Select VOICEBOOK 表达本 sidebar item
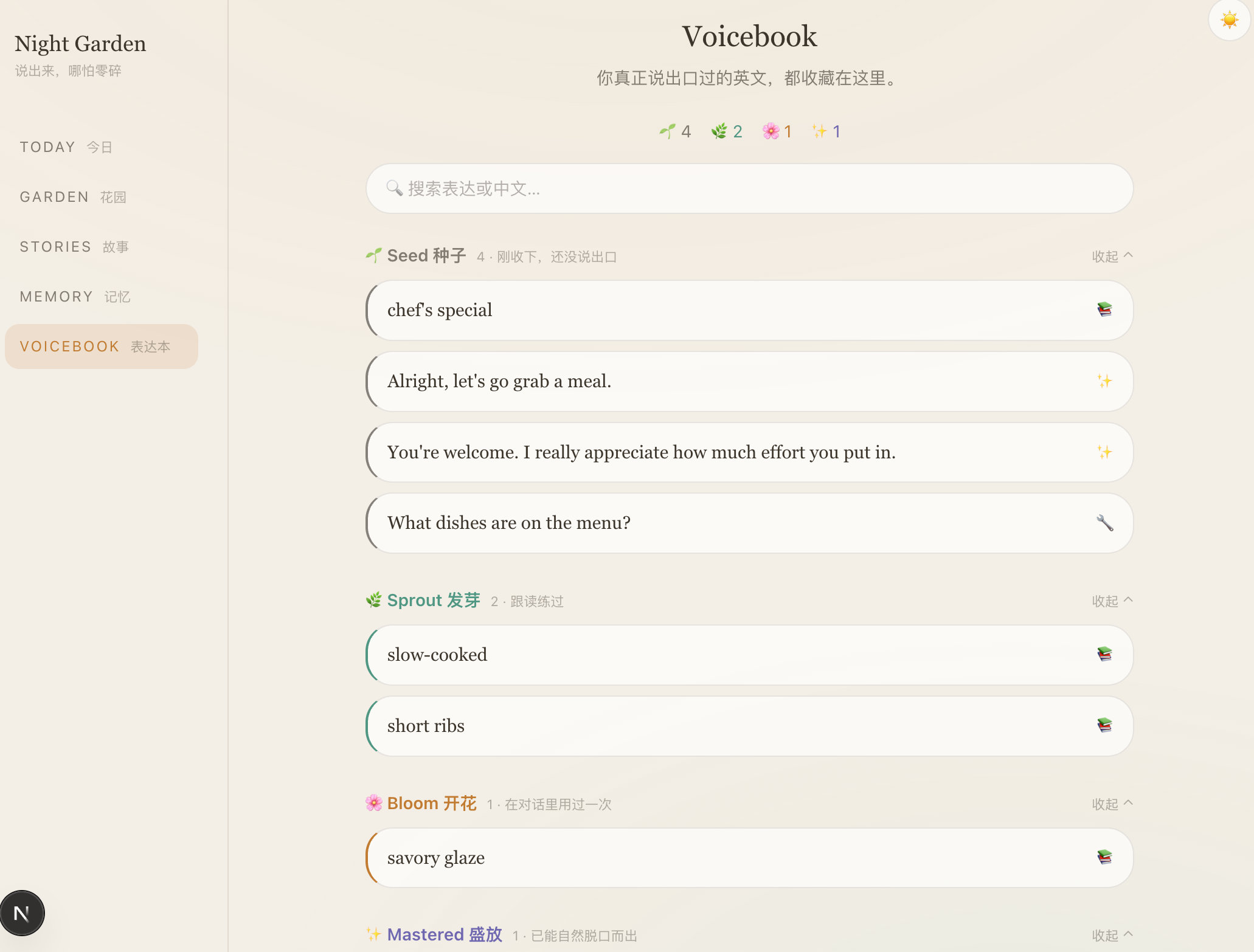The image size is (1254, 952). tap(102, 347)
